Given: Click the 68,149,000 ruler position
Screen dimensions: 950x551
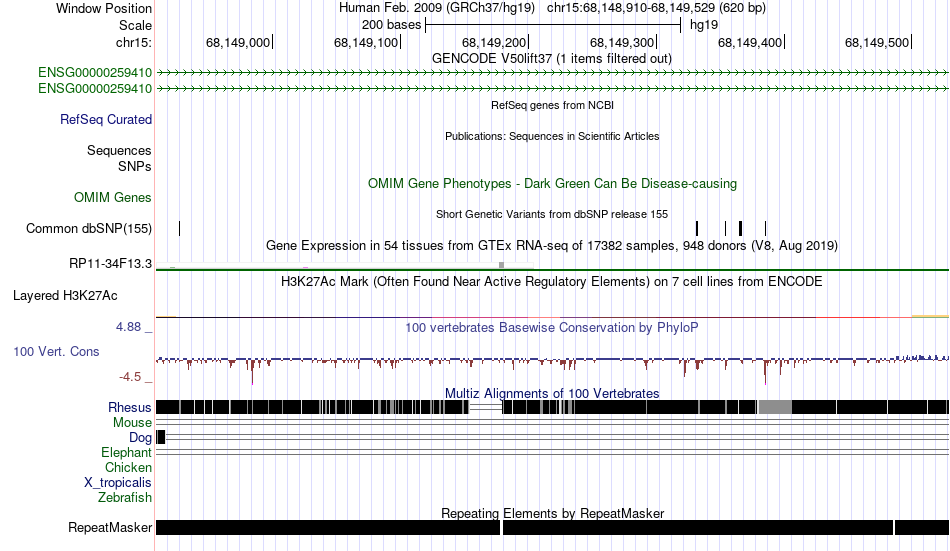Looking at the screenshot, I should (x=238, y=42).
